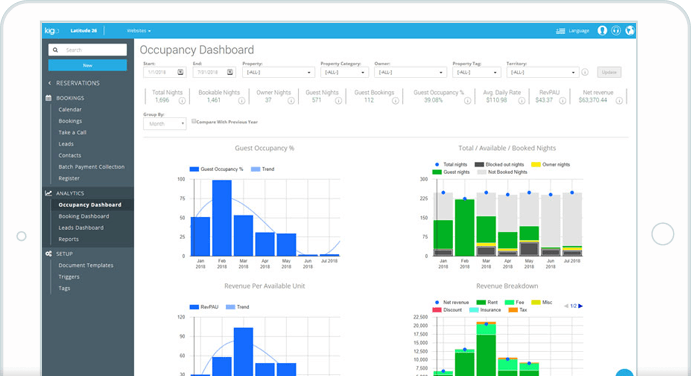Click info icon next to Total Nights
This screenshot has height=376, width=691.
[x=182, y=101]
